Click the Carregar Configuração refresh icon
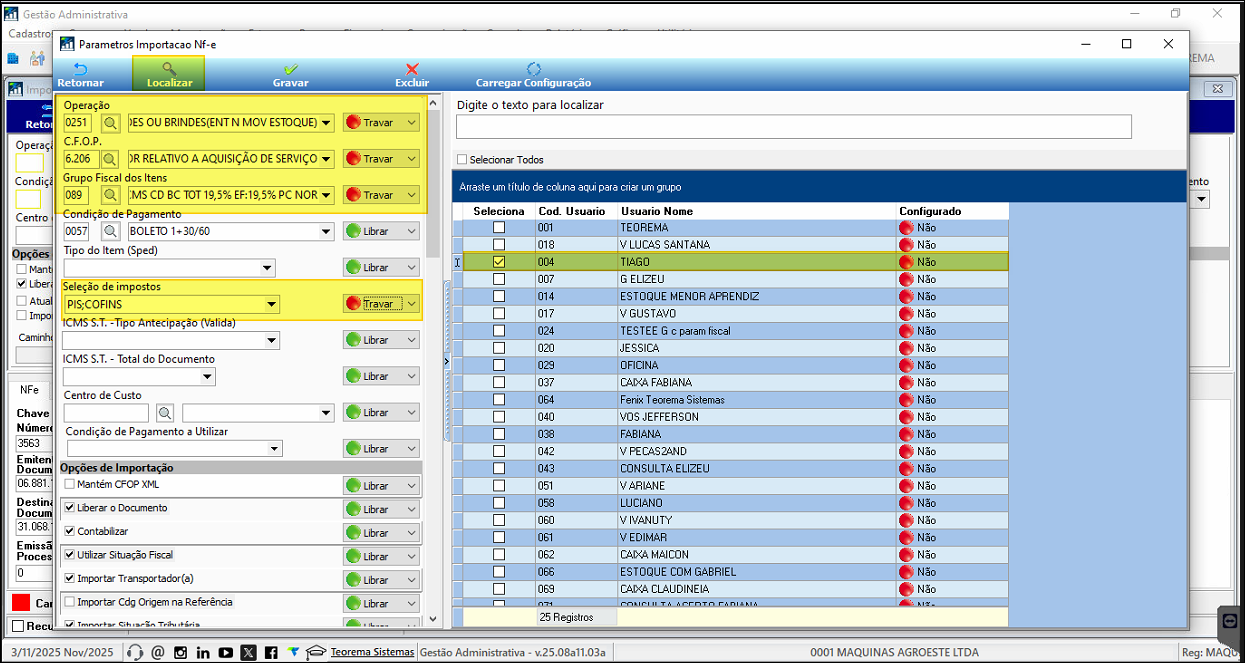This screenshot has height=663, width=1245. point(533,69)
